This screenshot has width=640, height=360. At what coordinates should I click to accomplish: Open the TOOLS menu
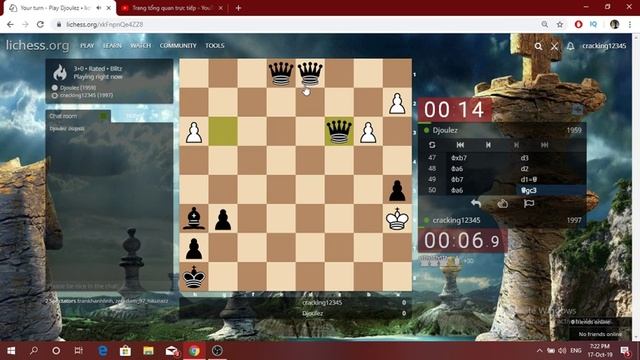215,46
